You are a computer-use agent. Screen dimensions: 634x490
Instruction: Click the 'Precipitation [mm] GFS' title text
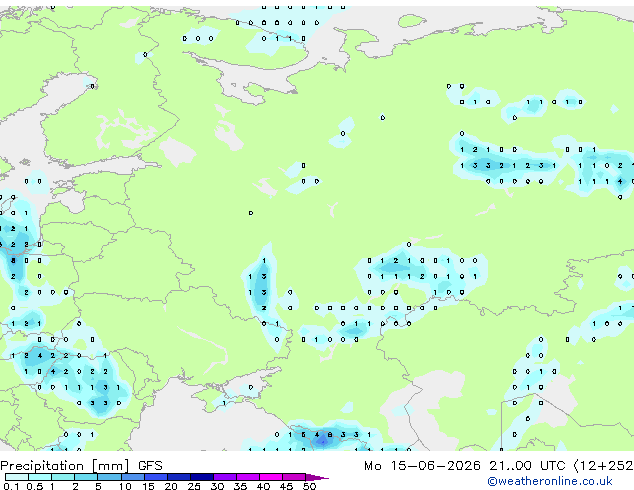(81, 466)
